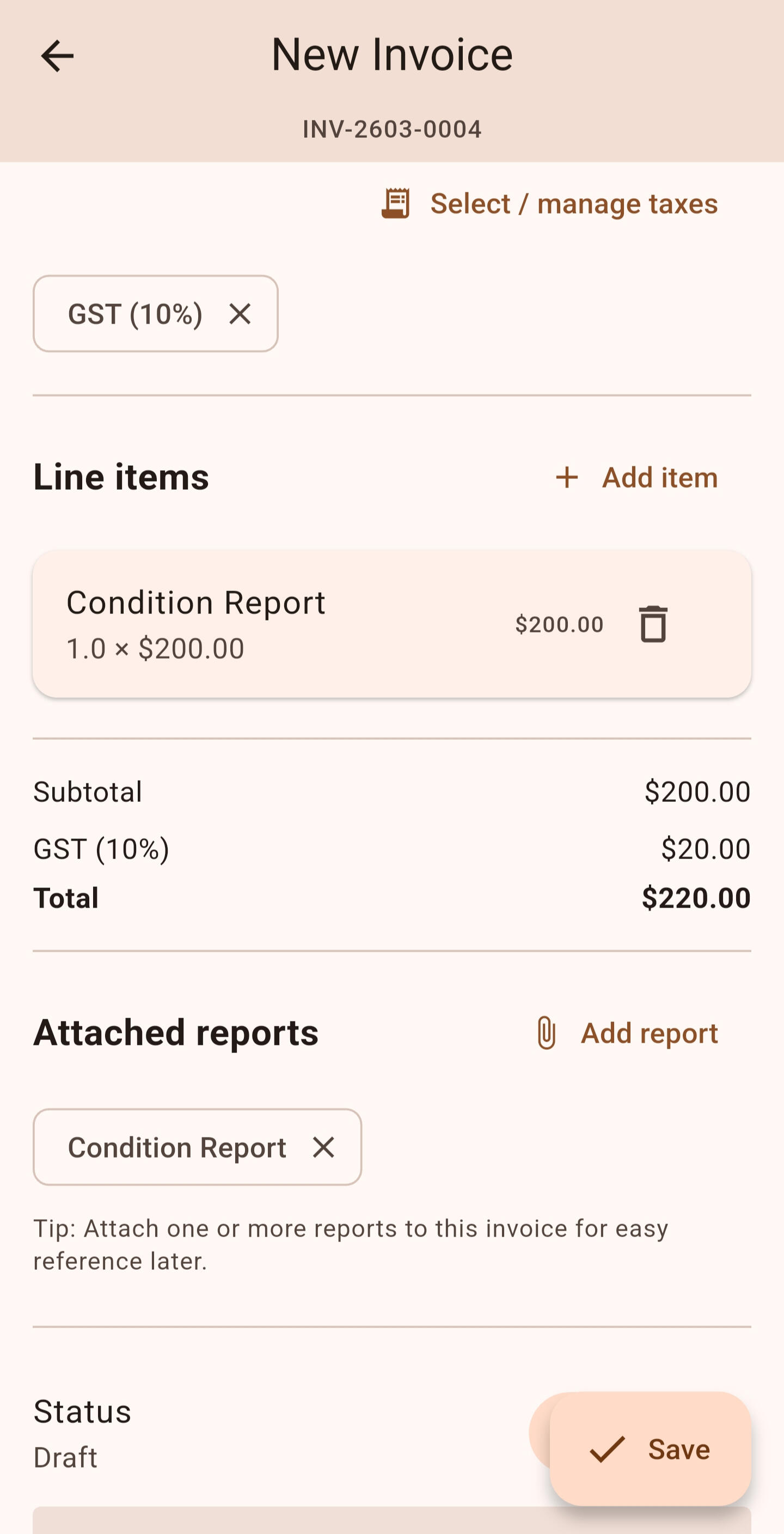Tap the invoice number INV-2603-0004
The width and height of the screenshot is (784, 1534).
pyautogui.click(x=391, y=129)
